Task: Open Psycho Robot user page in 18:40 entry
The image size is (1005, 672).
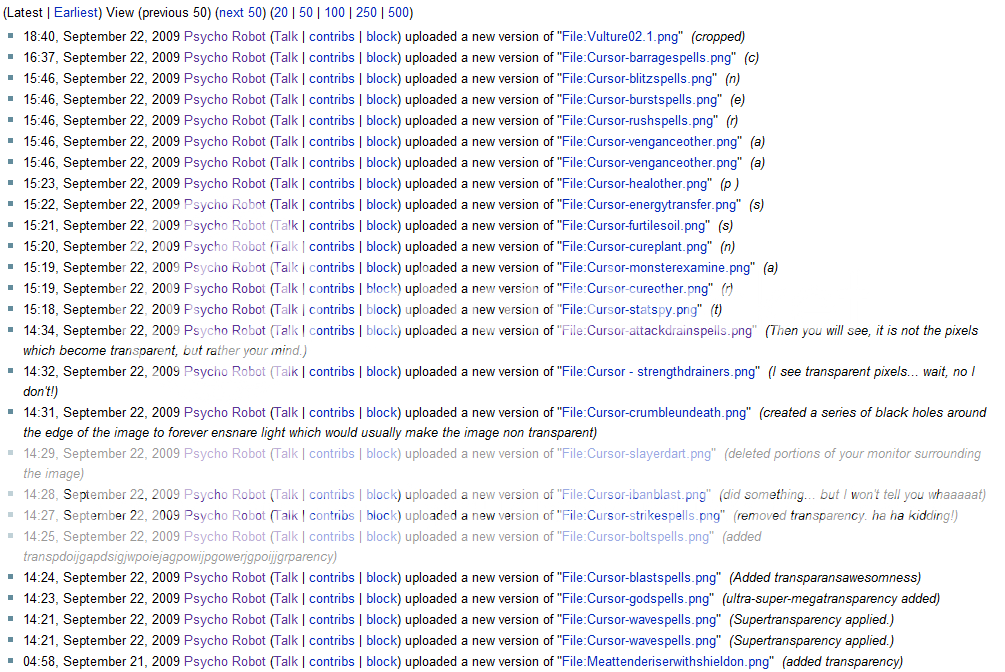Action: click(x=225, y=36)
